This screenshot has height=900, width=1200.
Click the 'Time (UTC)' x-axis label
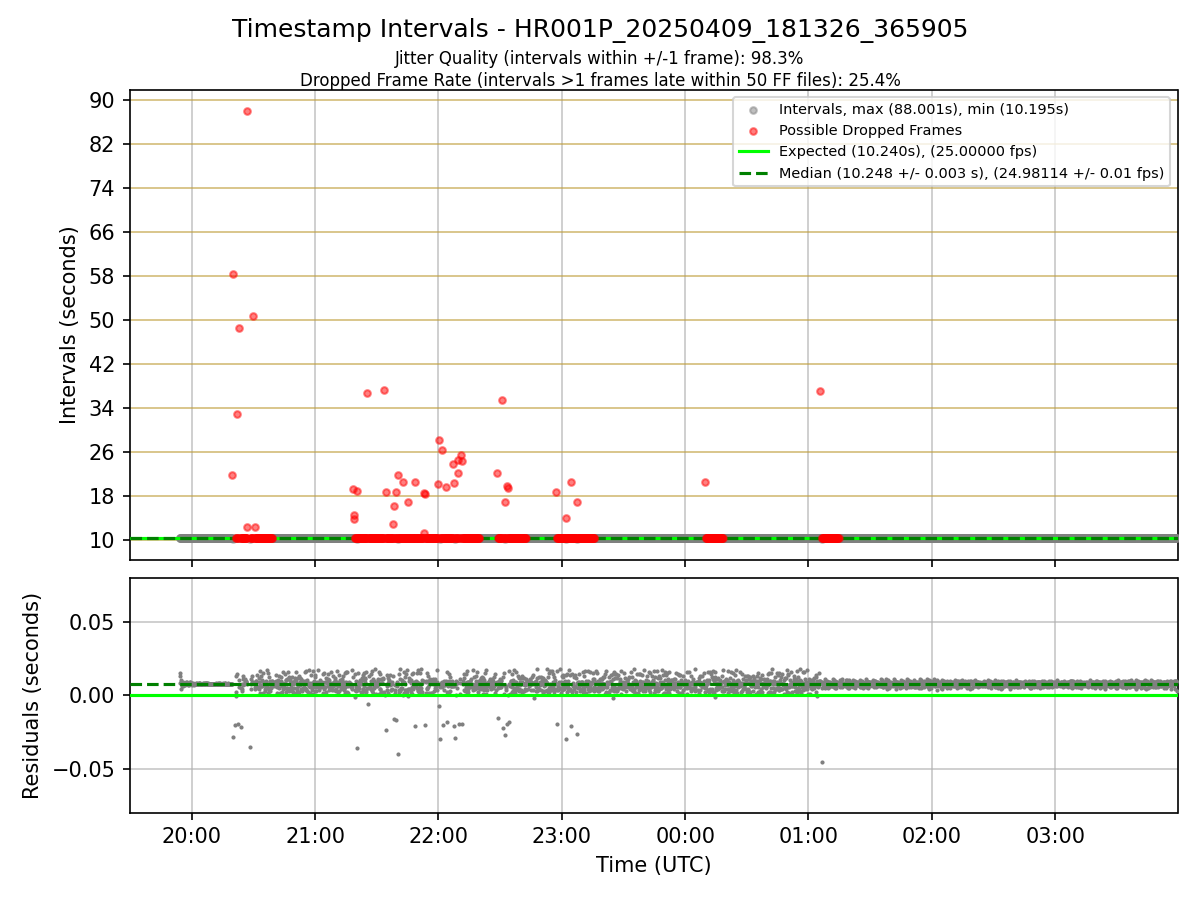click(x=653, y=865)
